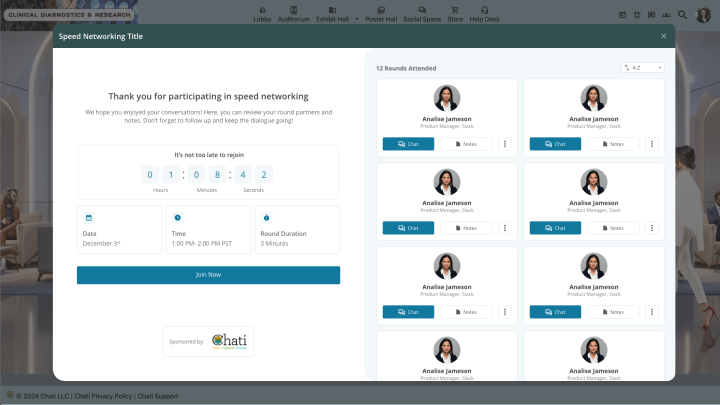Click the 'December 3rd' date value
The width and height of the screenshot is (720, 405).
[101, 243]
